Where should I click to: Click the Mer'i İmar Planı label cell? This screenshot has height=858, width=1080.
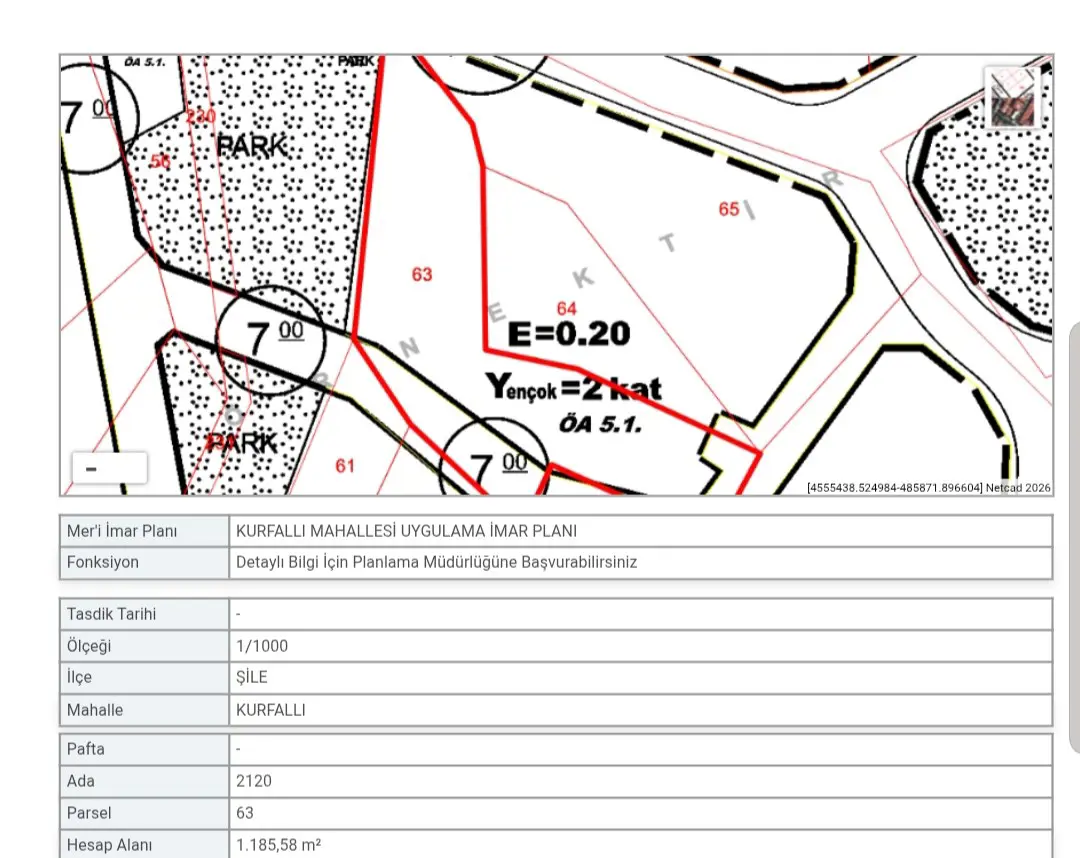click(145, 531)
